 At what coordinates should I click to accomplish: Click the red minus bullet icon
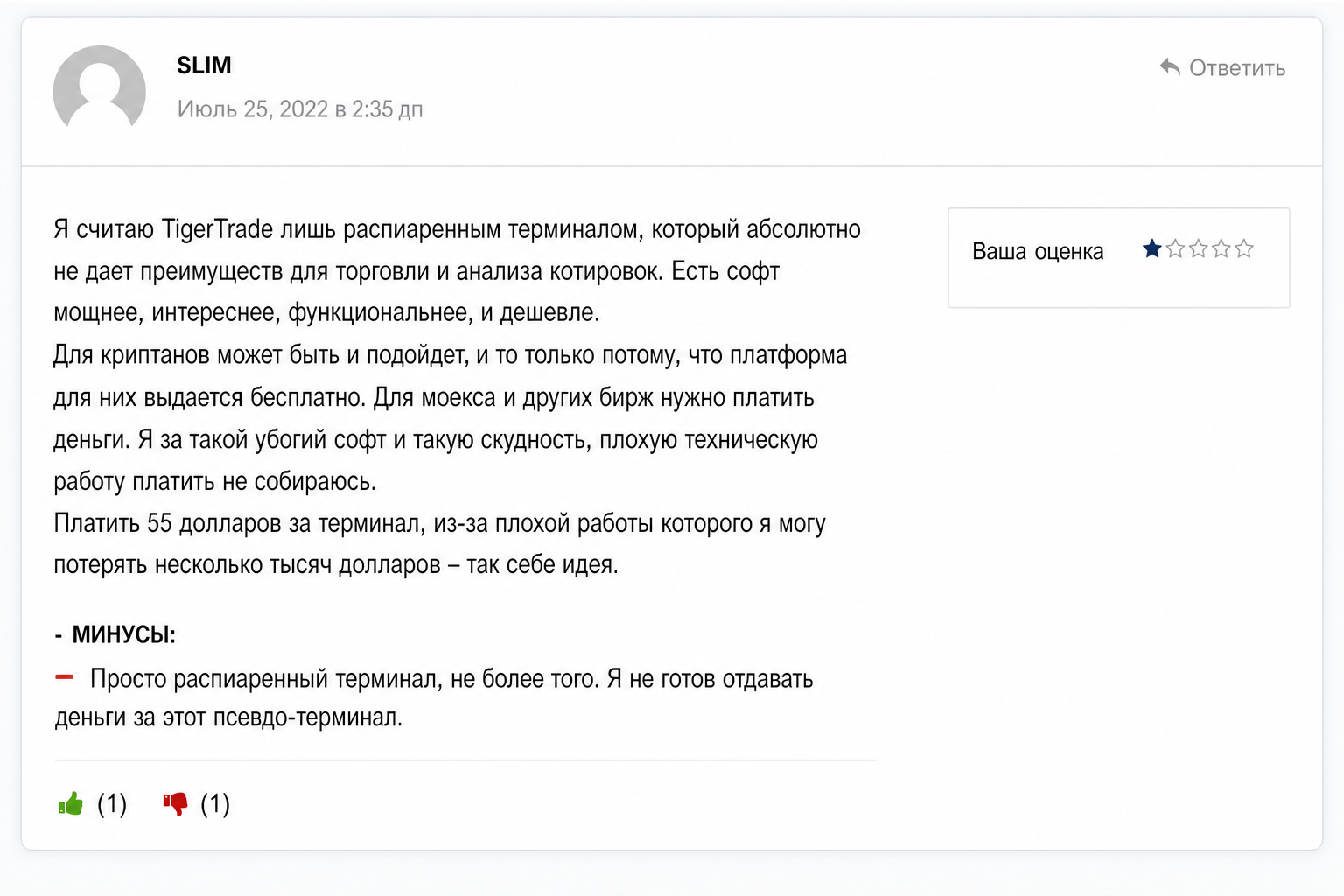[65, 676]
